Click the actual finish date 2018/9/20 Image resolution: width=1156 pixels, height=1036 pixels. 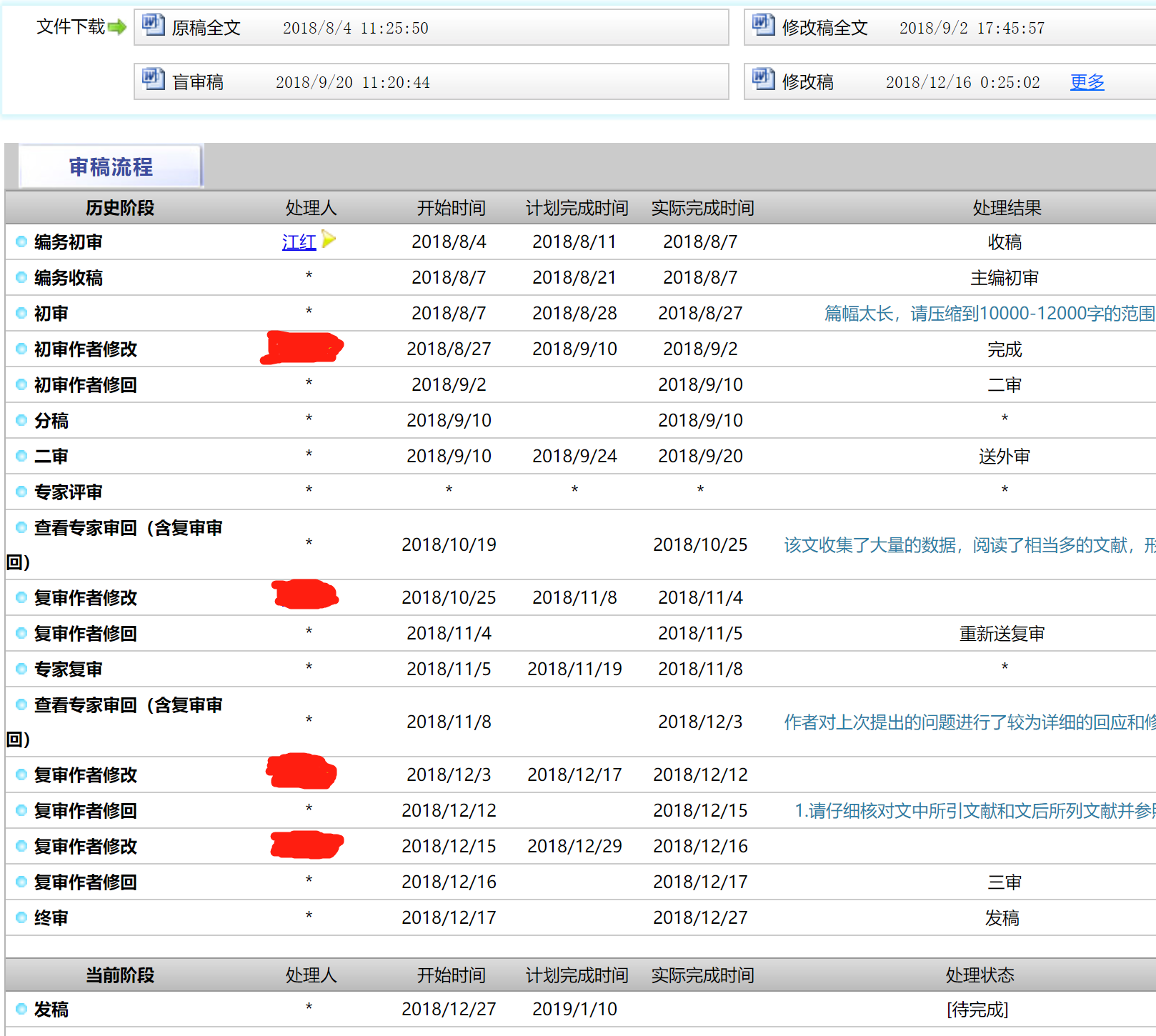point(700,456)
